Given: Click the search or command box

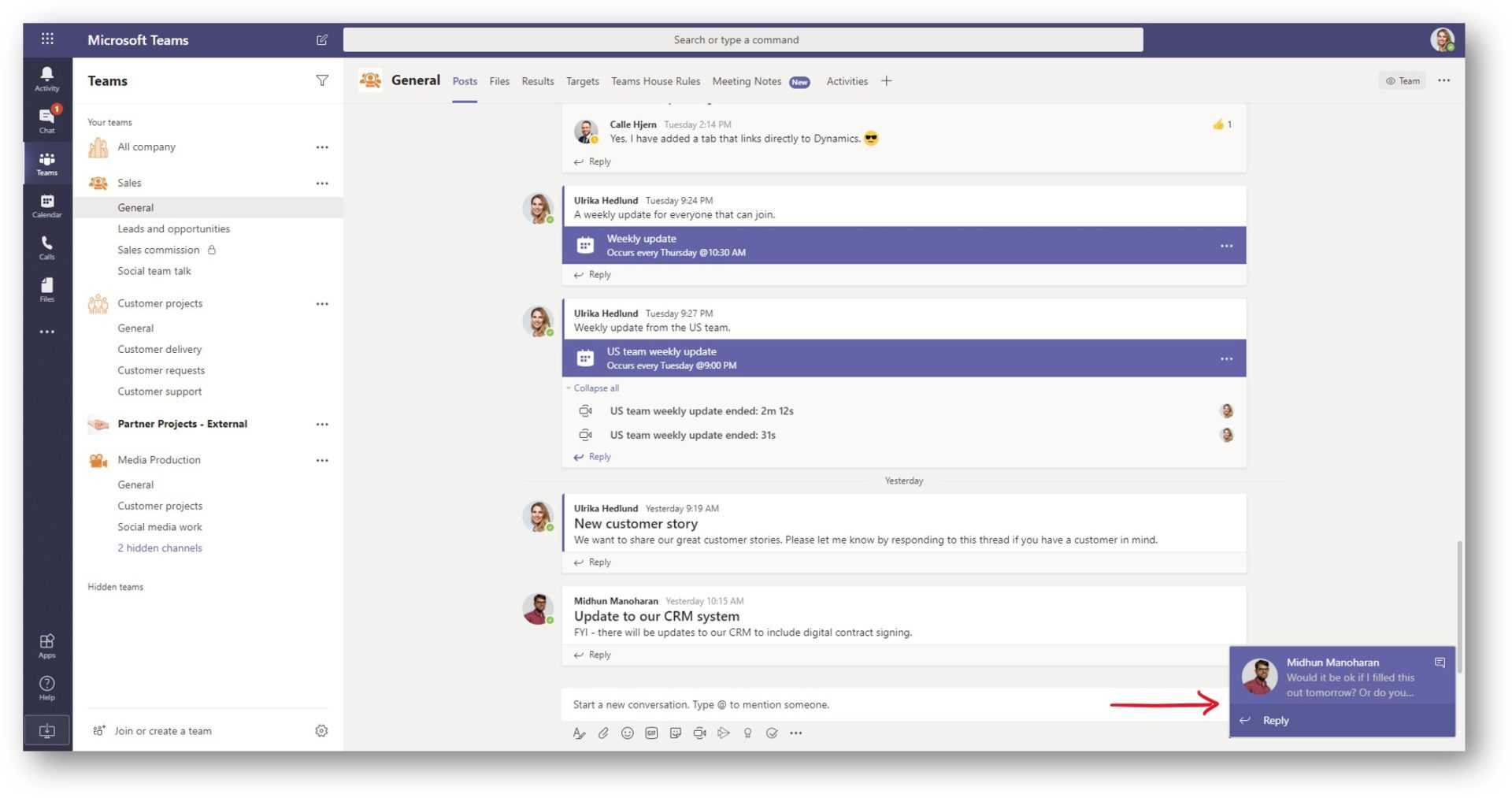Looking at the screenshot, I should coord(743,39).
